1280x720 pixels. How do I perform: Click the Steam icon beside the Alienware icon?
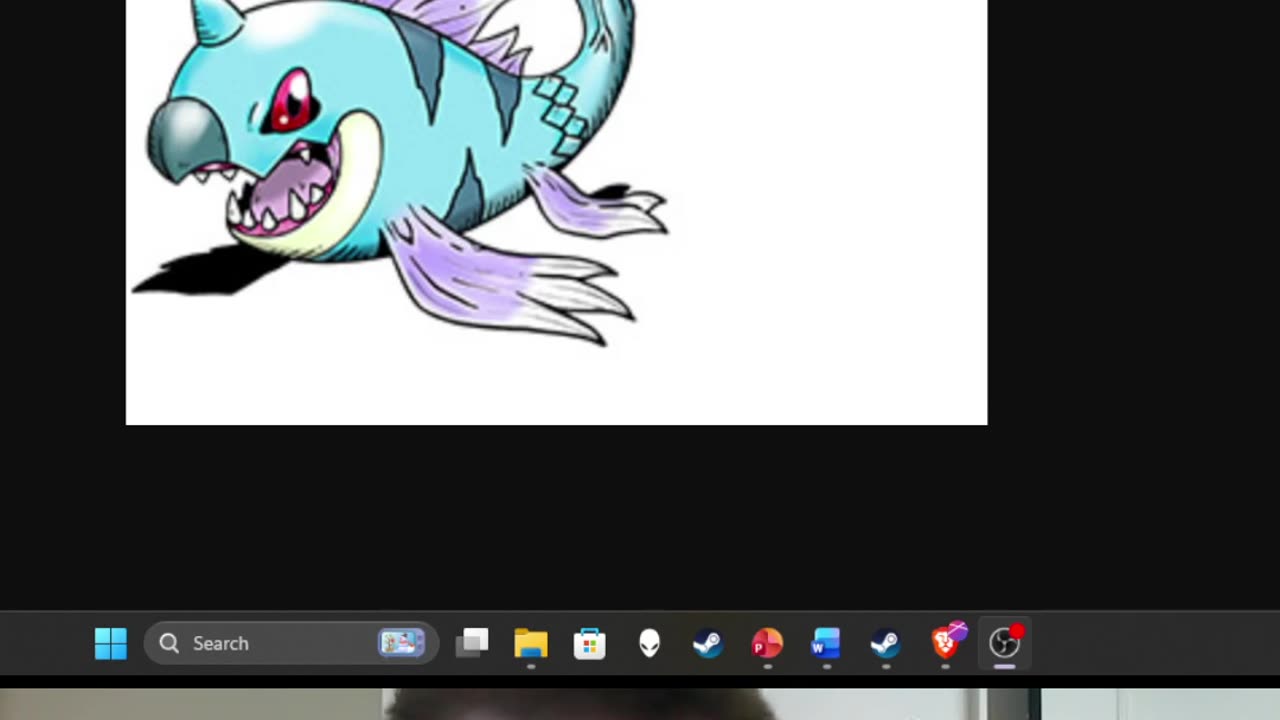708,643
